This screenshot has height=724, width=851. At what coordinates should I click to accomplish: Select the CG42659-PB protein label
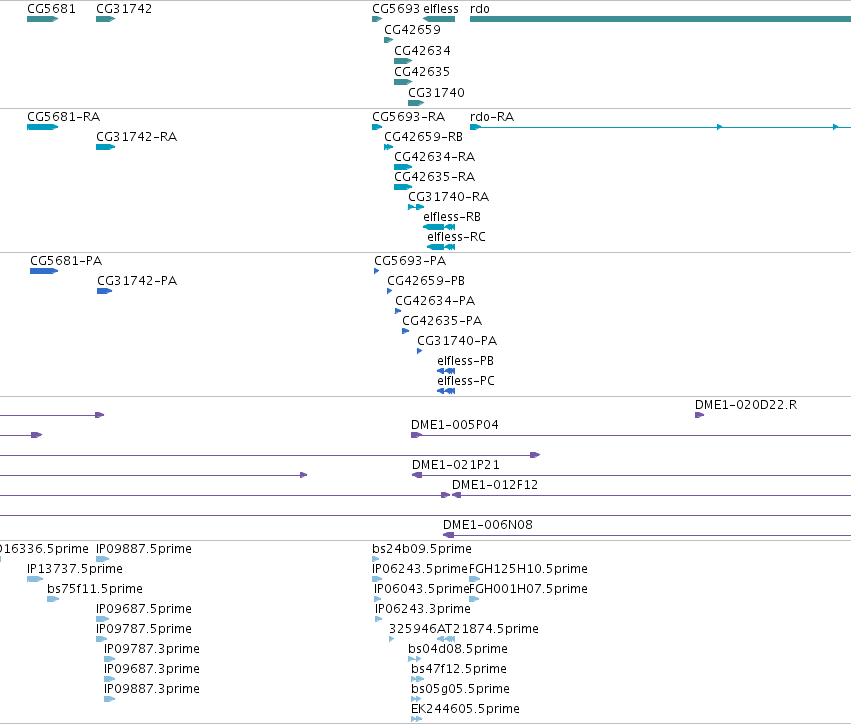click(x=426, y=281)
